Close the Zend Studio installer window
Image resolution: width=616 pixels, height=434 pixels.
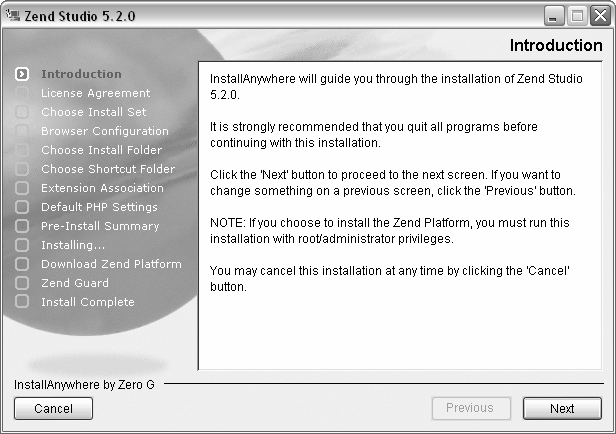[x=600, y=15]
